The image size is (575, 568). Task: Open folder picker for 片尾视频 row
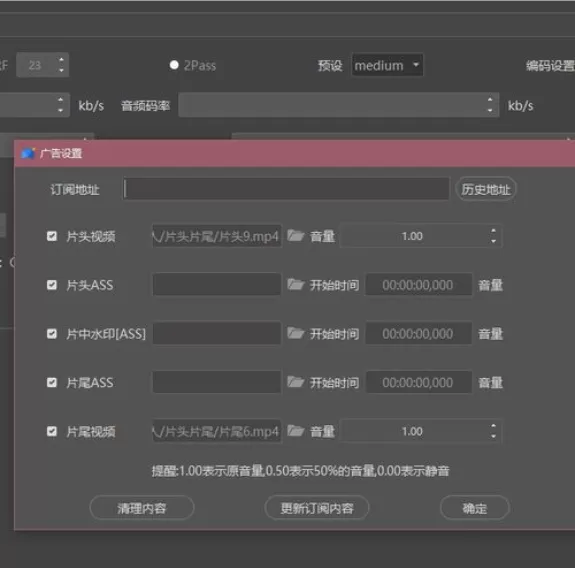(x=295, y=431)
